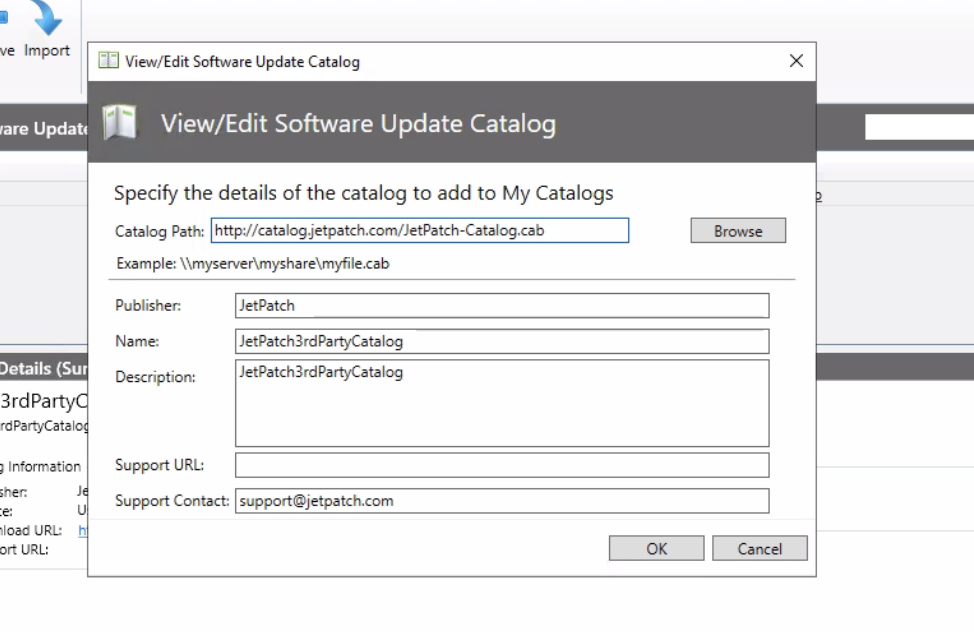The width and height of the screenshot is (974, 632).
Task: Click the search box in background window
Action: (919, 127)
